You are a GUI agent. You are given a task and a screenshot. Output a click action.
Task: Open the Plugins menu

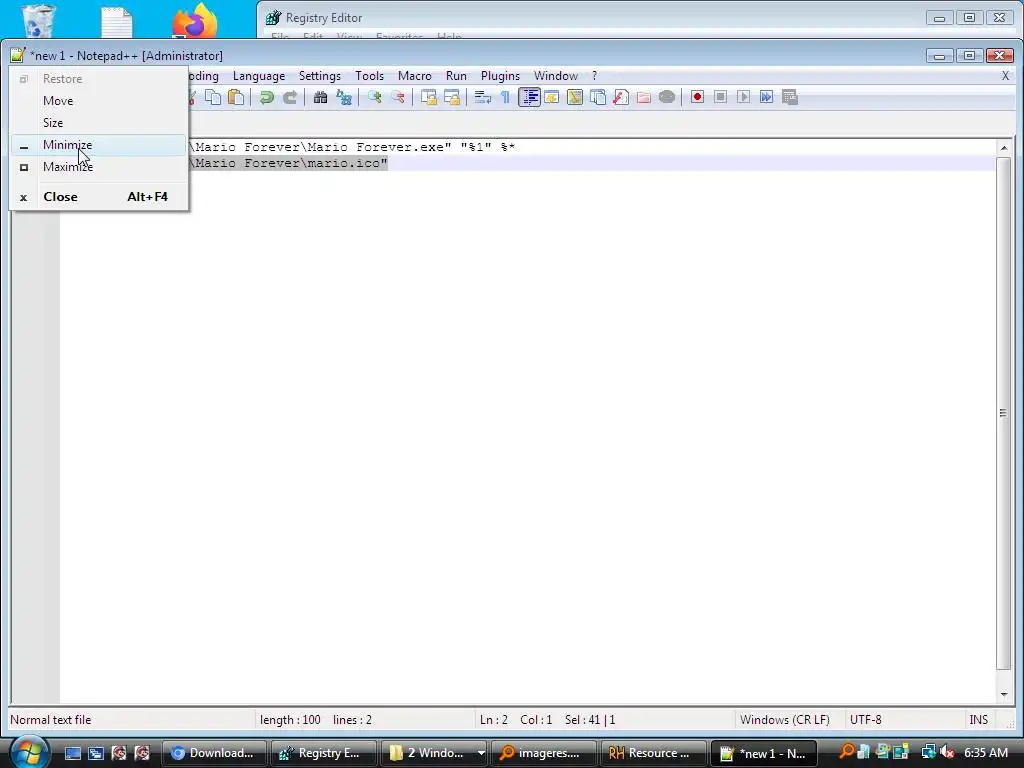click(500, 76)
